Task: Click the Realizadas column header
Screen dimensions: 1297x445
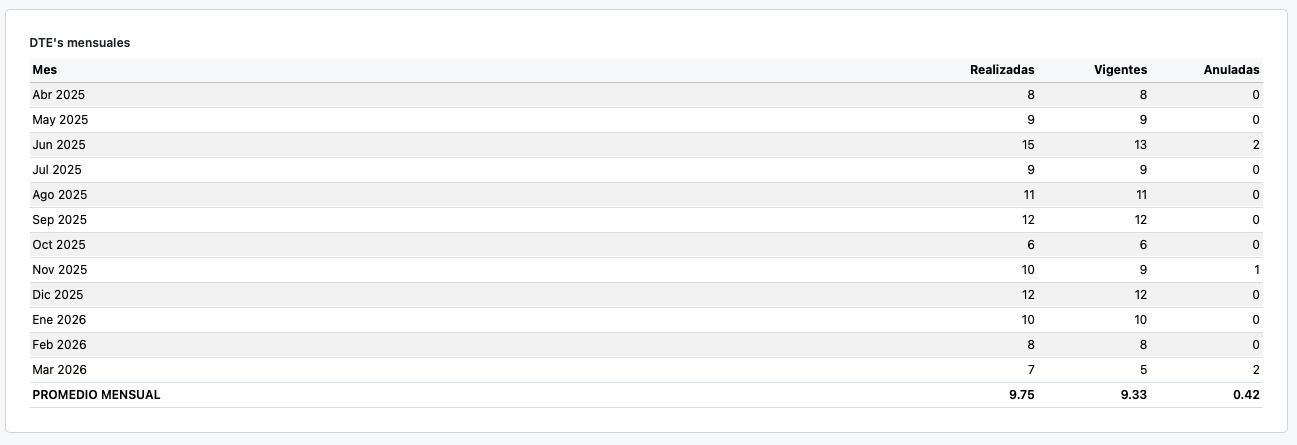Action: 1002,70
